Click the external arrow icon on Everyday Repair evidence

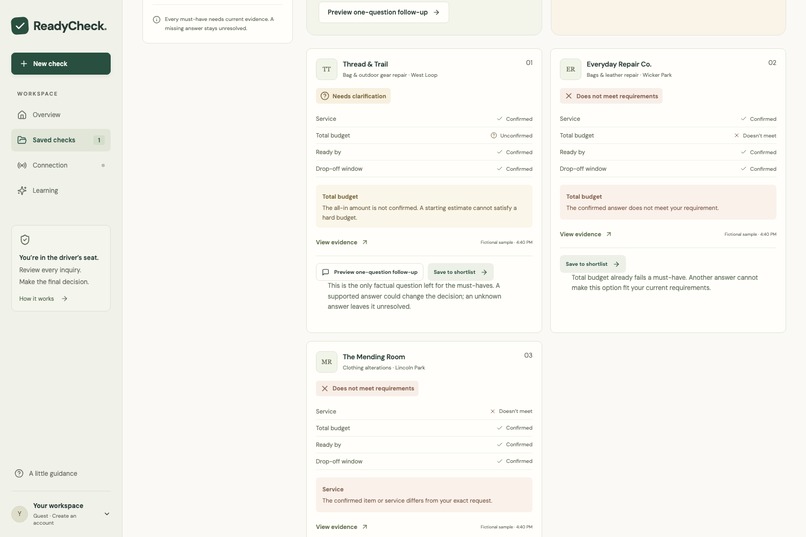click(609, 234)
